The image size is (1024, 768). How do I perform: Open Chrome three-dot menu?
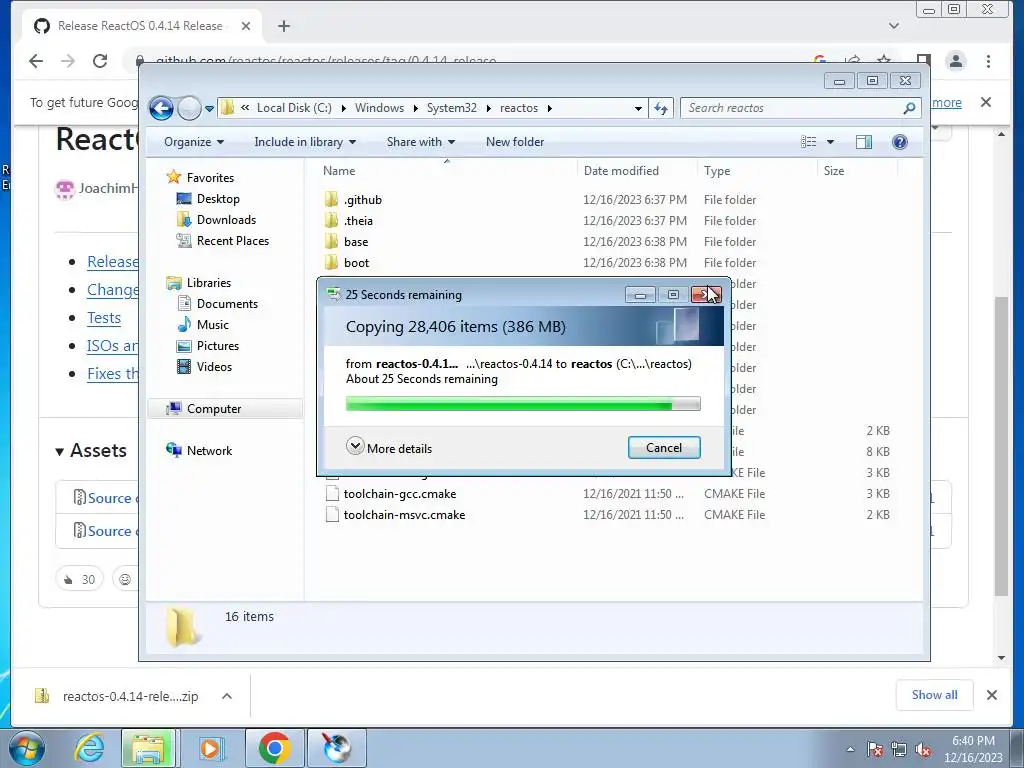click(x=988, y=61)
